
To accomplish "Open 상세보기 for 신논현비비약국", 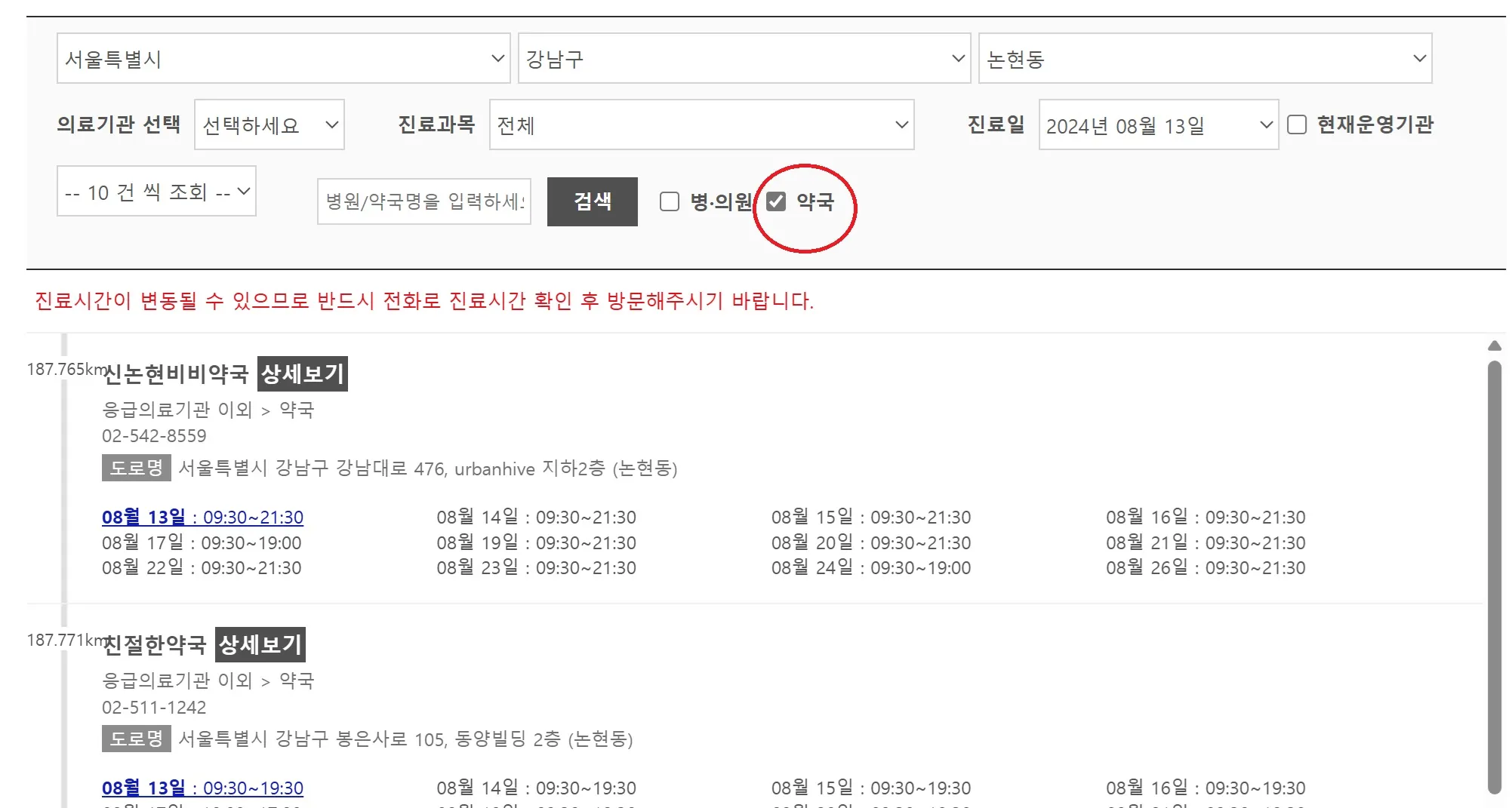I will 303,373.
